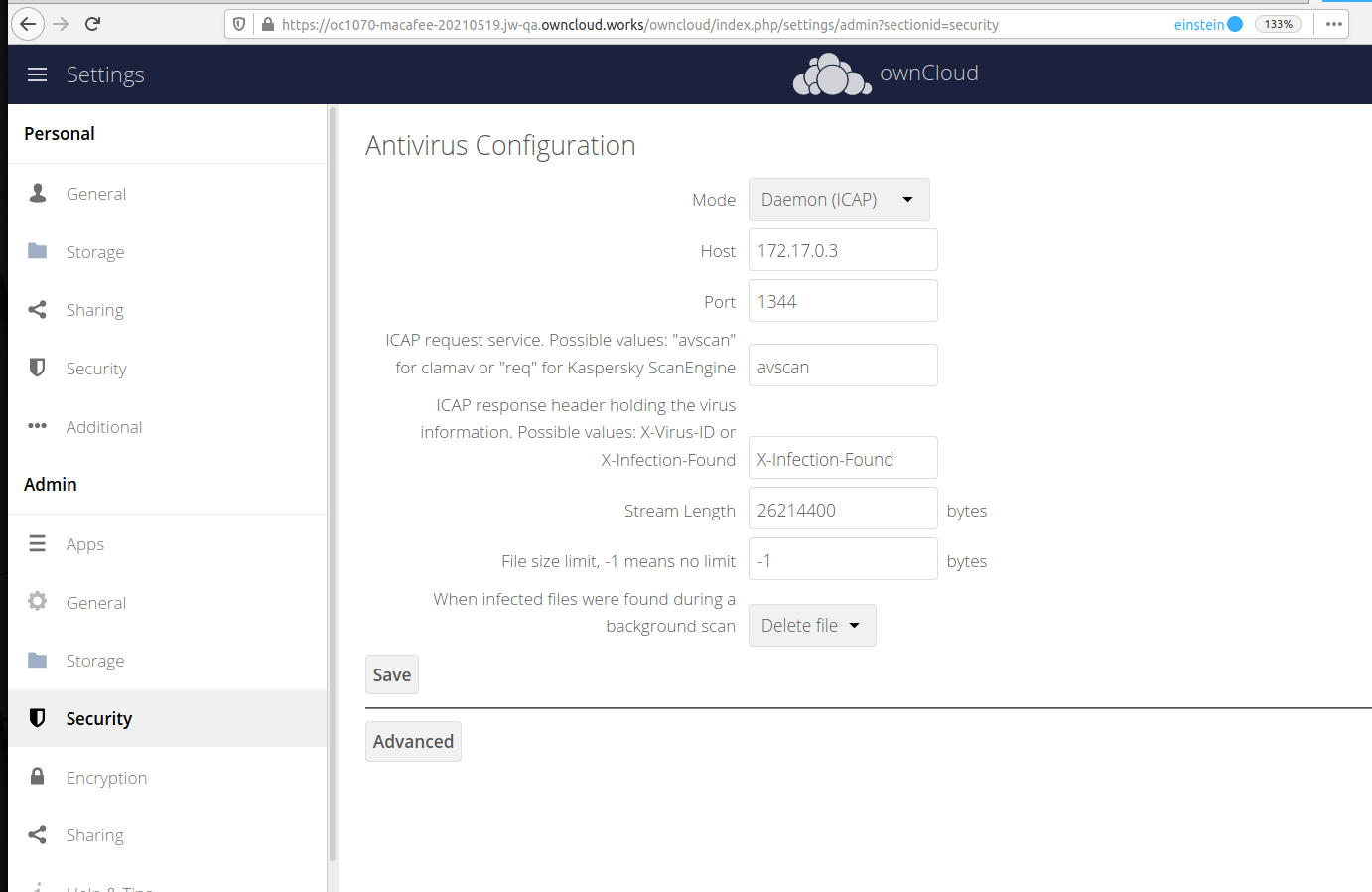
Task: Open the Mode dropdown showing Daemon (ICAP)
Action: point(838,199)
